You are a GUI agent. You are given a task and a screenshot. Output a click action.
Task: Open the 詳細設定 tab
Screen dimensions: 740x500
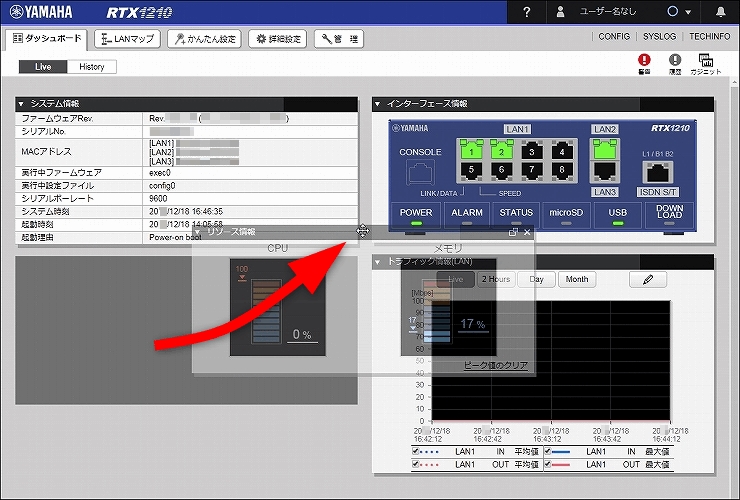[278, 39]
